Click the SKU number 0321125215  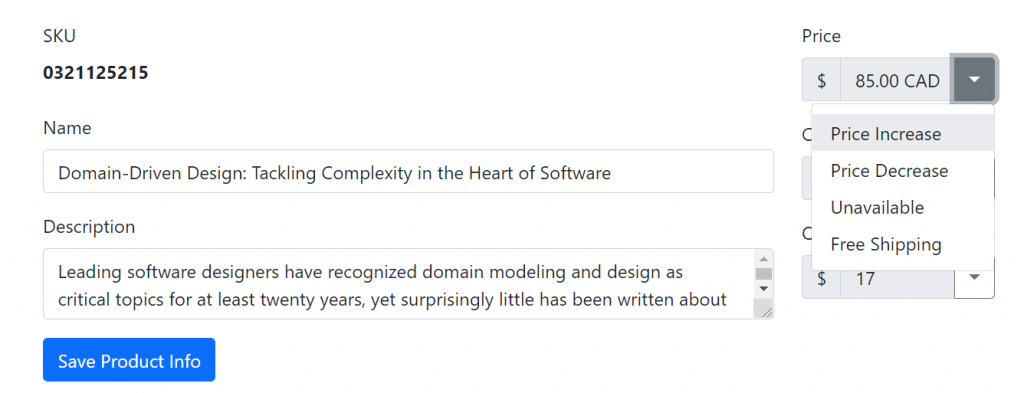(96, 72)
